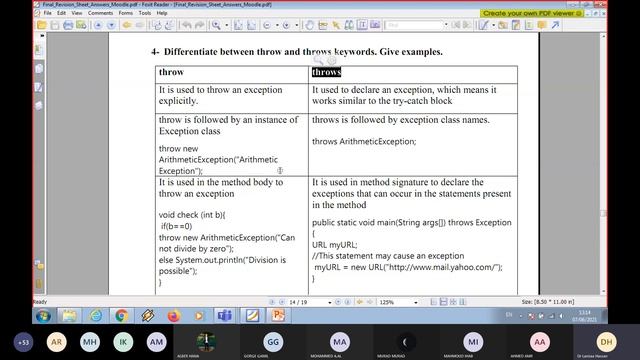This screenshot has height=360, width=640.
Task: Open PowerPoint from the taskbar
Action: [x=278, y=316]
